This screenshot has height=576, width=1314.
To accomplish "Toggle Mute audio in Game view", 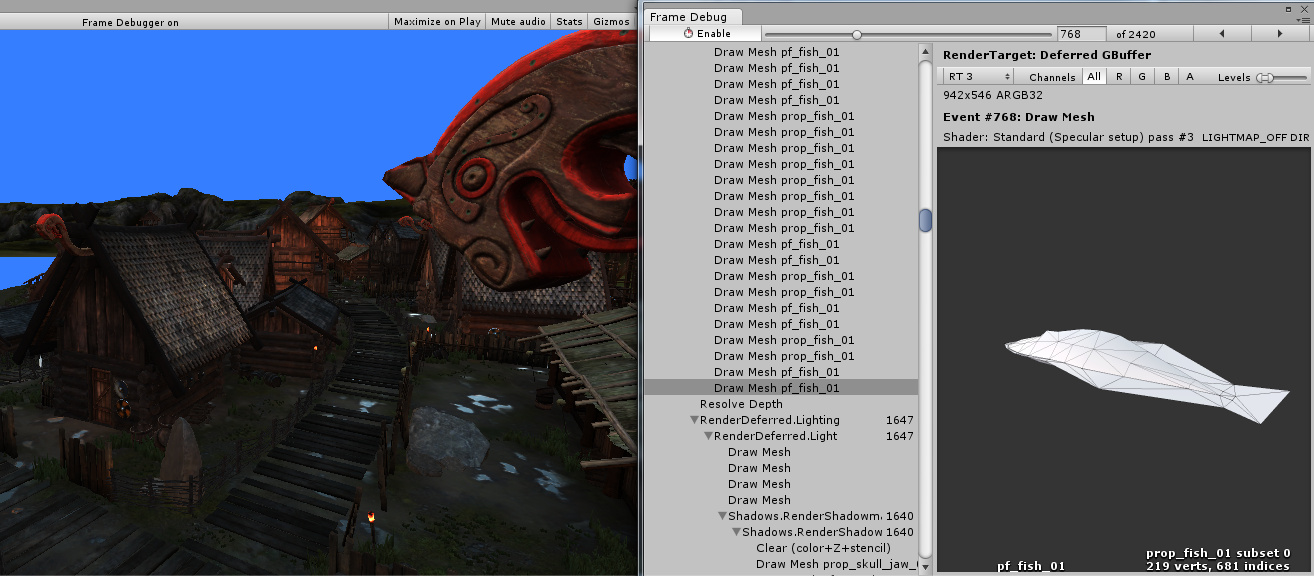I will tap(519, 21).
